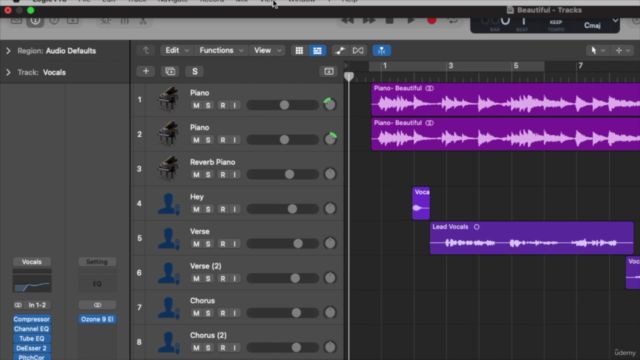This screenshot has height=360, width=640.
Task: Click the Record button in transport
Action: pyautogui.click(x=431, y=20)
